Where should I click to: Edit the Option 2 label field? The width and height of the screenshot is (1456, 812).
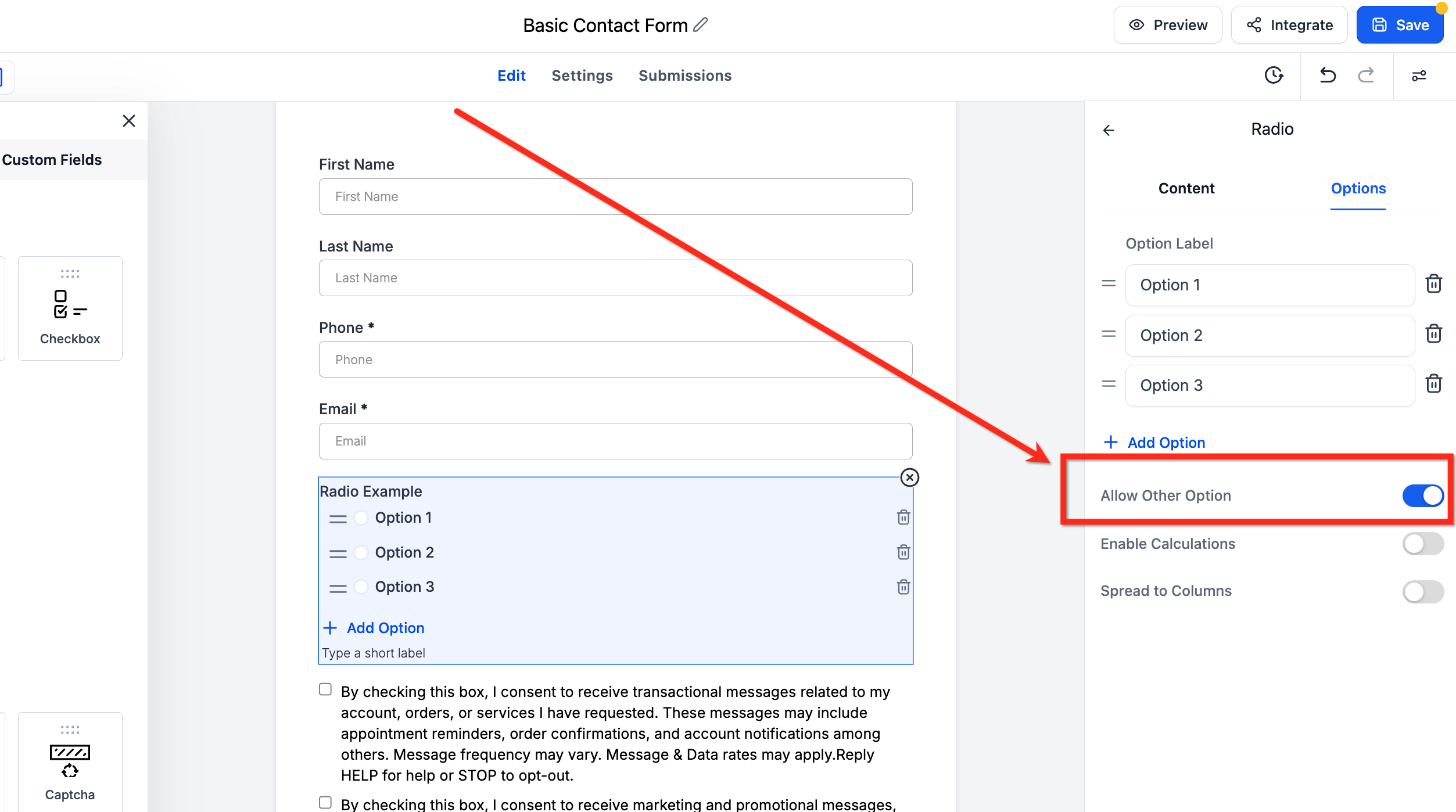pyautogui.click(x=1269, y=335)
